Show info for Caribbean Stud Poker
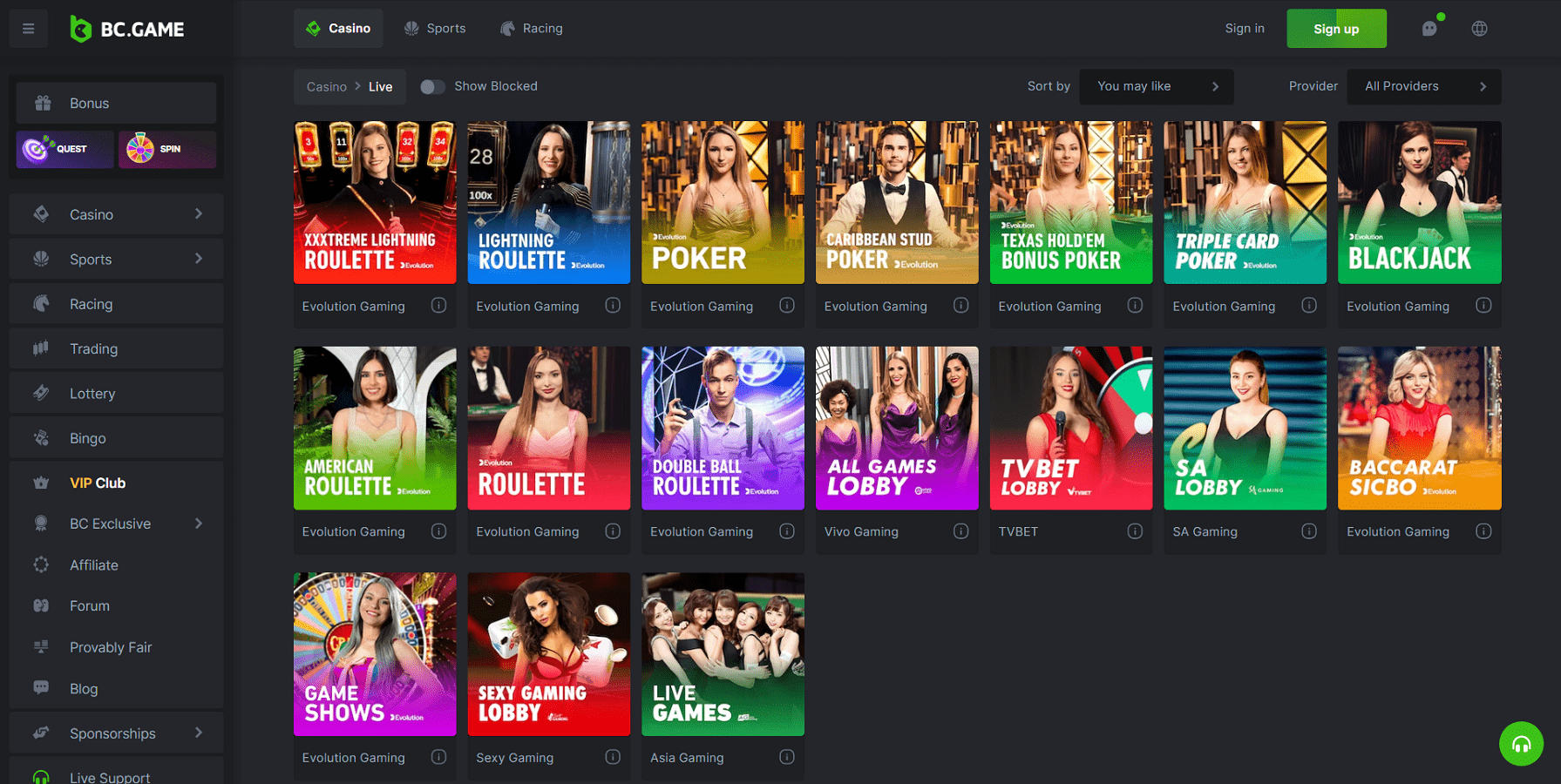Screen dimensions: 1561x784 (960, 306)
